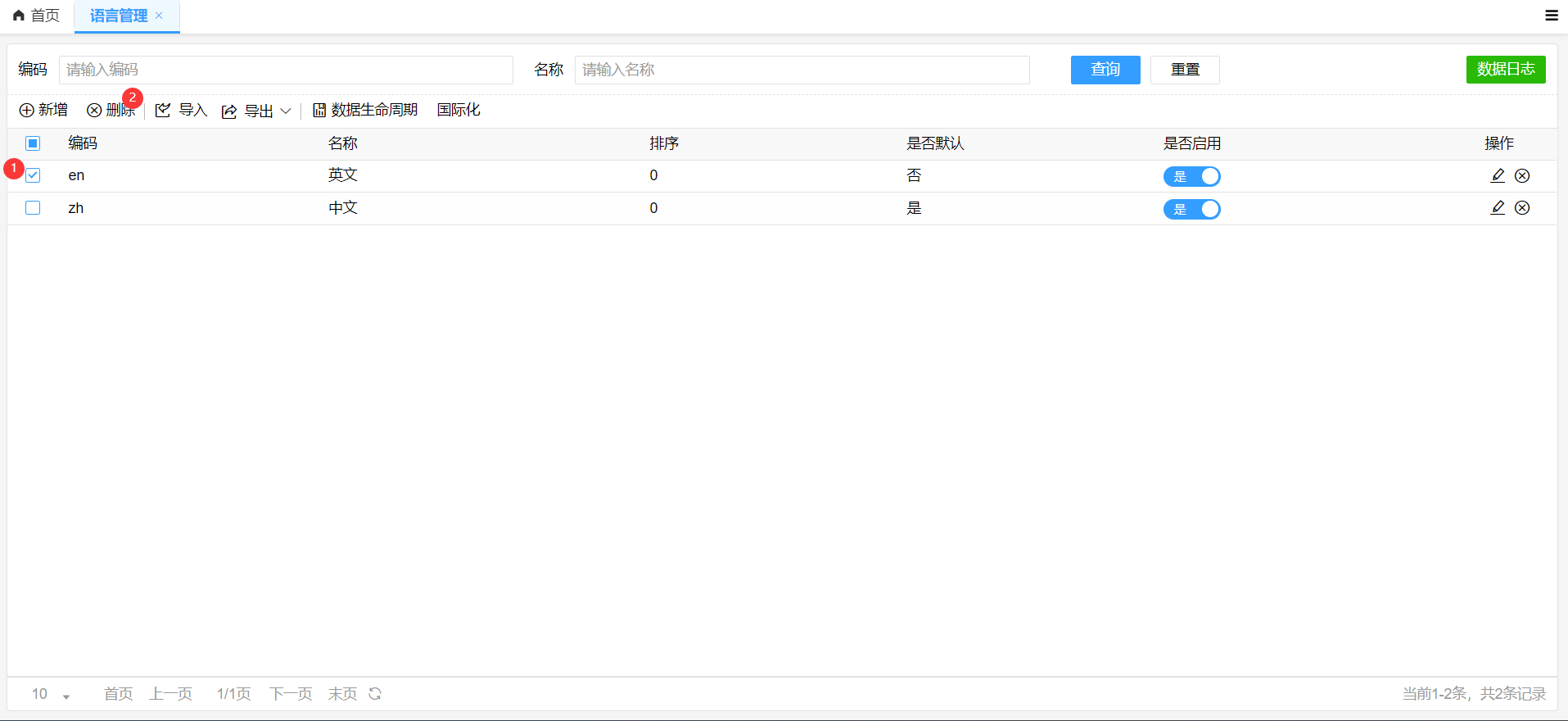Screen dimensions: 1568x721
Task: Go to 上一页 previous page
Action: pos(170,694)
